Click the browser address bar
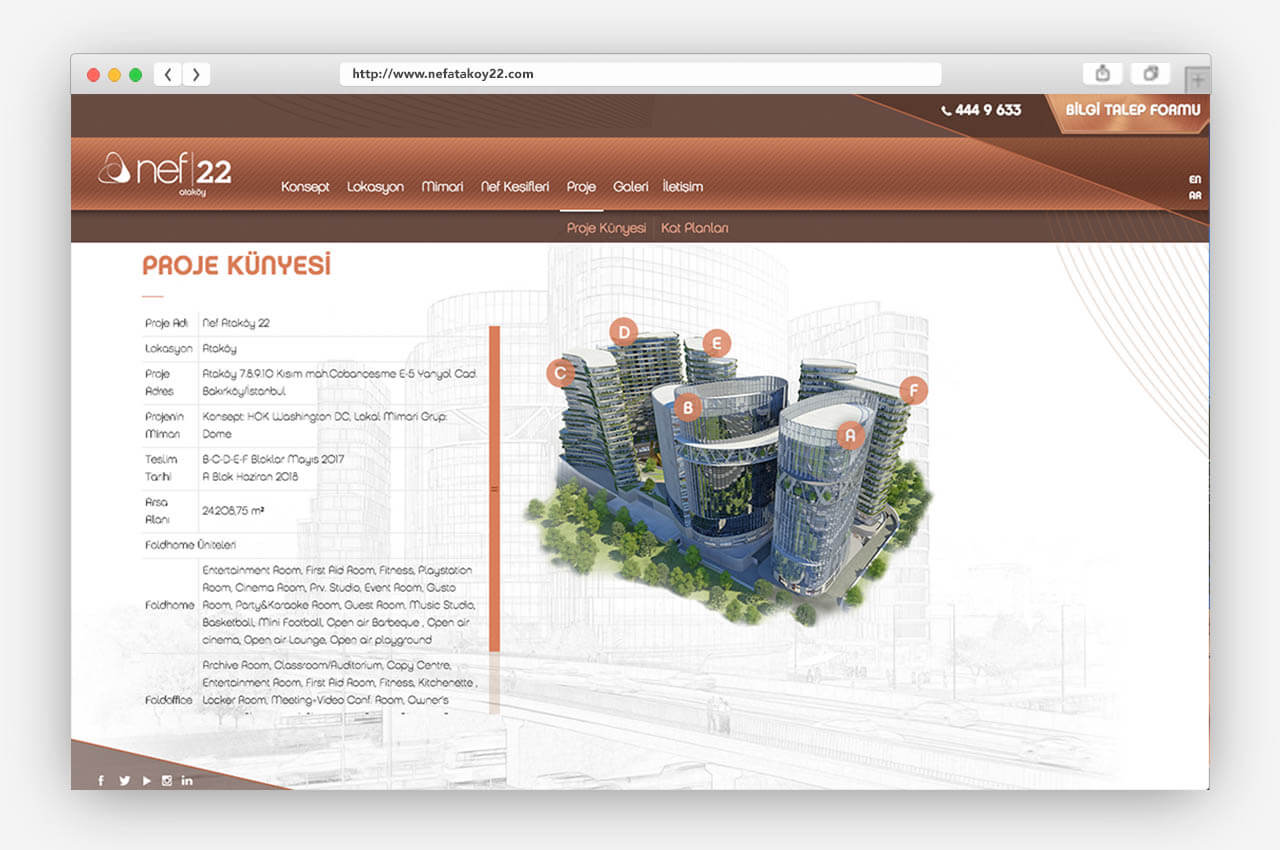The width and height of the screenshot is (1280, 850). tap(640, 73)
